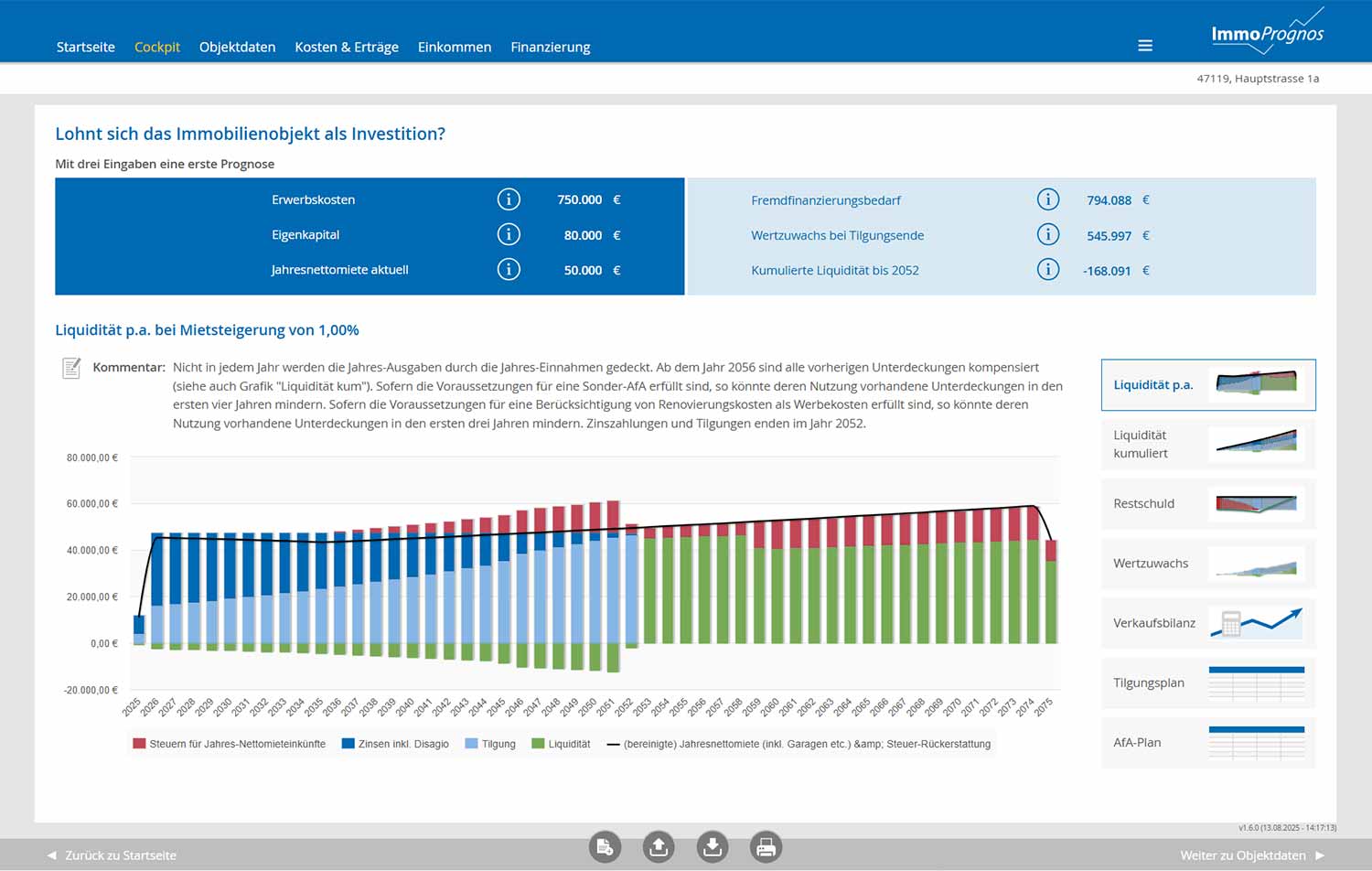Screen dimensions: 1372x871
Task: Select the Verkaufsbilanz chart thumbnail
Action: (1208, 623)
